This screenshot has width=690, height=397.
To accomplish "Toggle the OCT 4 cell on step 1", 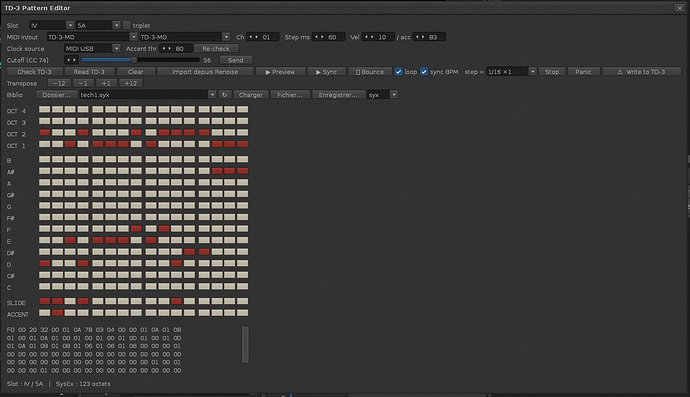I will pyautogui.click(x=44, y=109).
